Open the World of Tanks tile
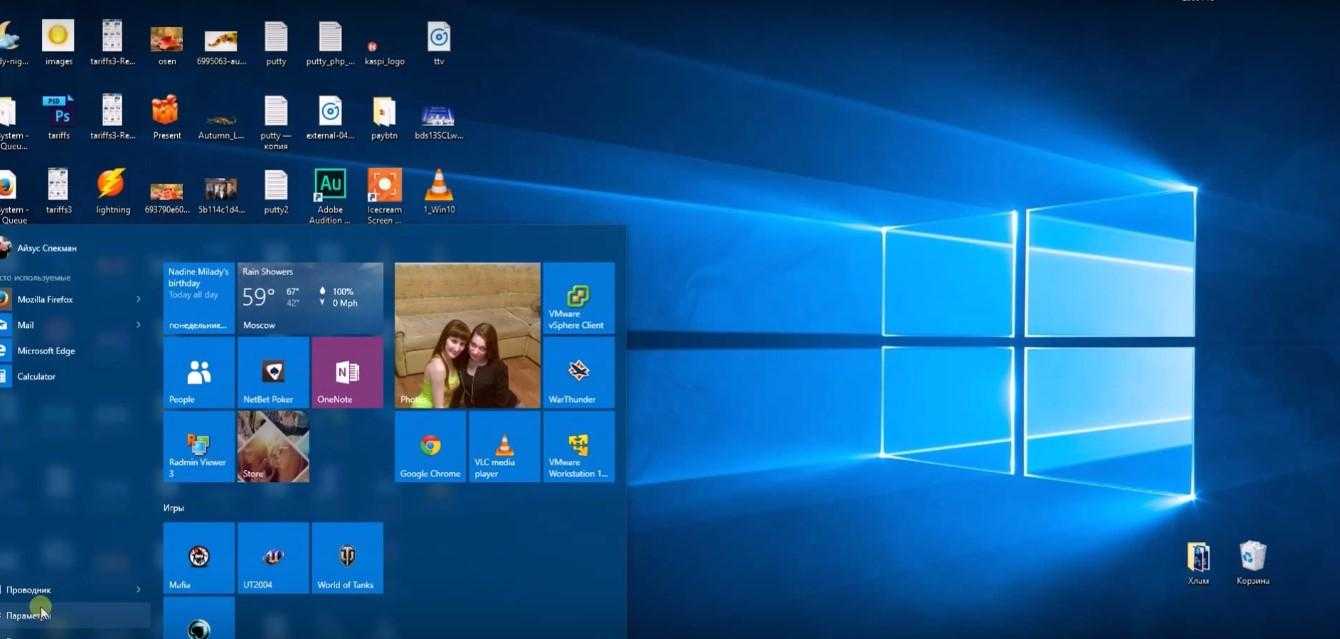Screen dimensions: 1340x639 tap(346, 558)
